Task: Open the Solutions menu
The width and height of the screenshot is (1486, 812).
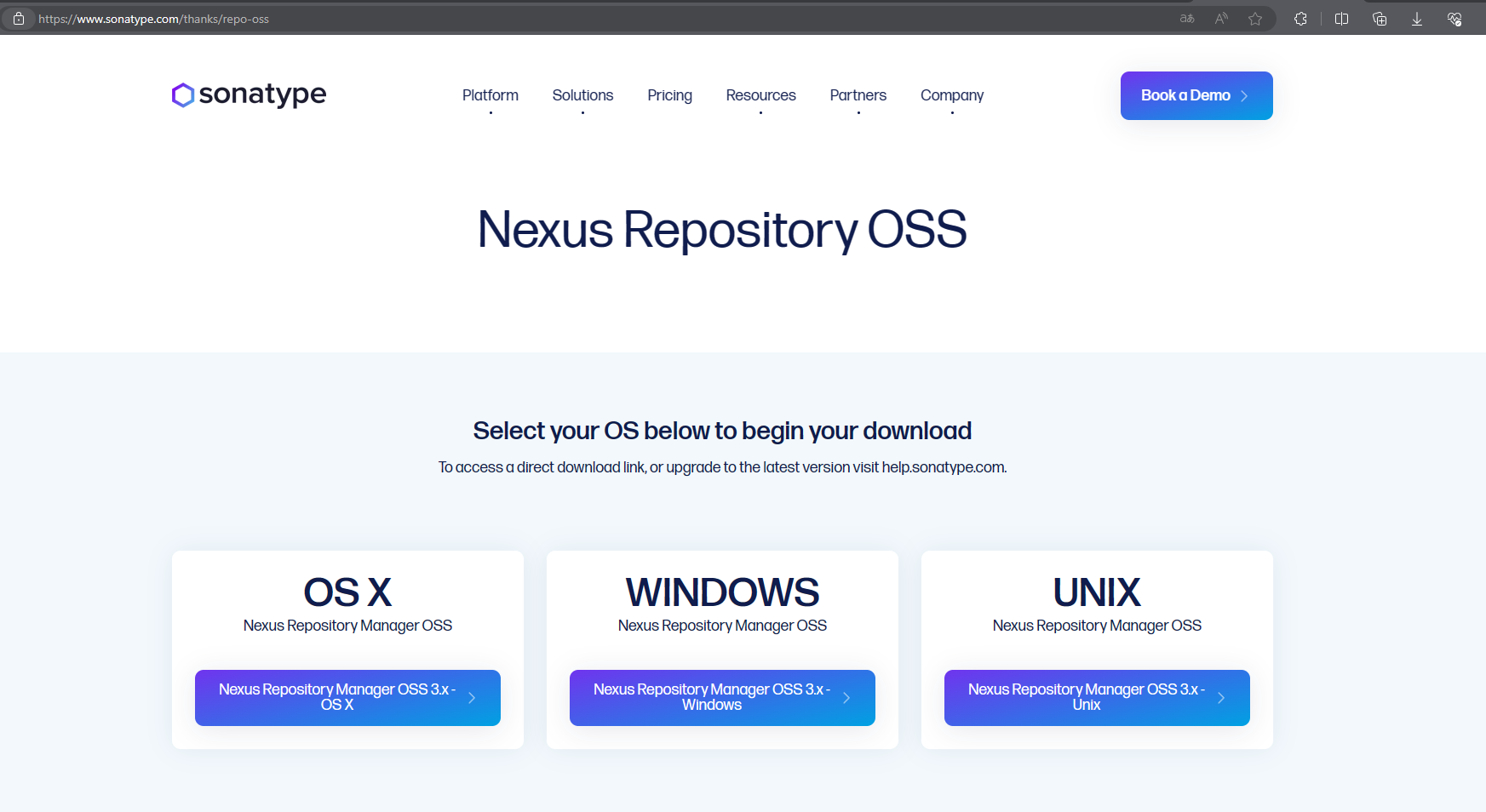Action: (x=582, y=95)
